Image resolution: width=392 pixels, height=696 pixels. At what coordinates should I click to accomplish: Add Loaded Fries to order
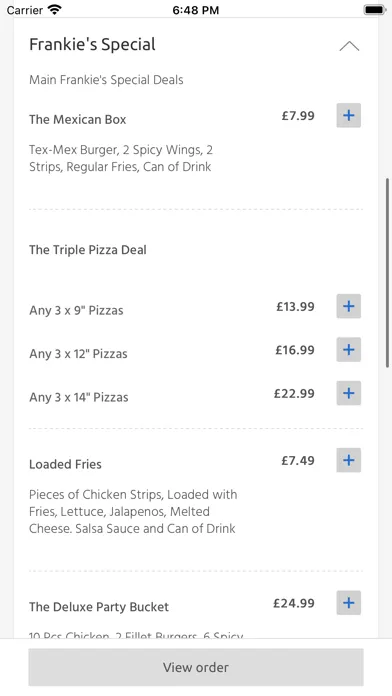348,460
